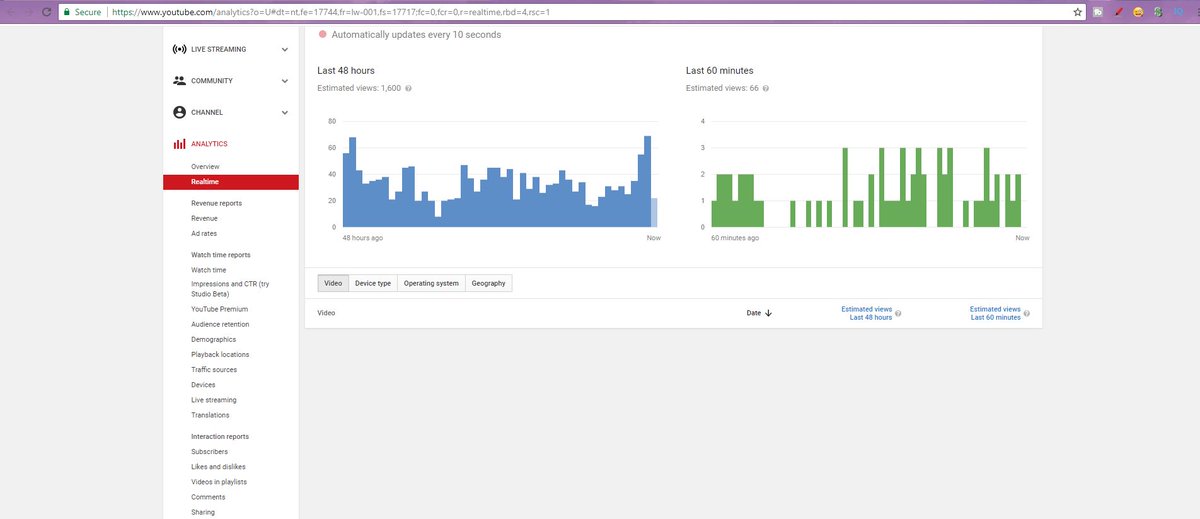The image size is (1200, 519).
Task: Click the browser reload icon
Action: click(46, 12)
